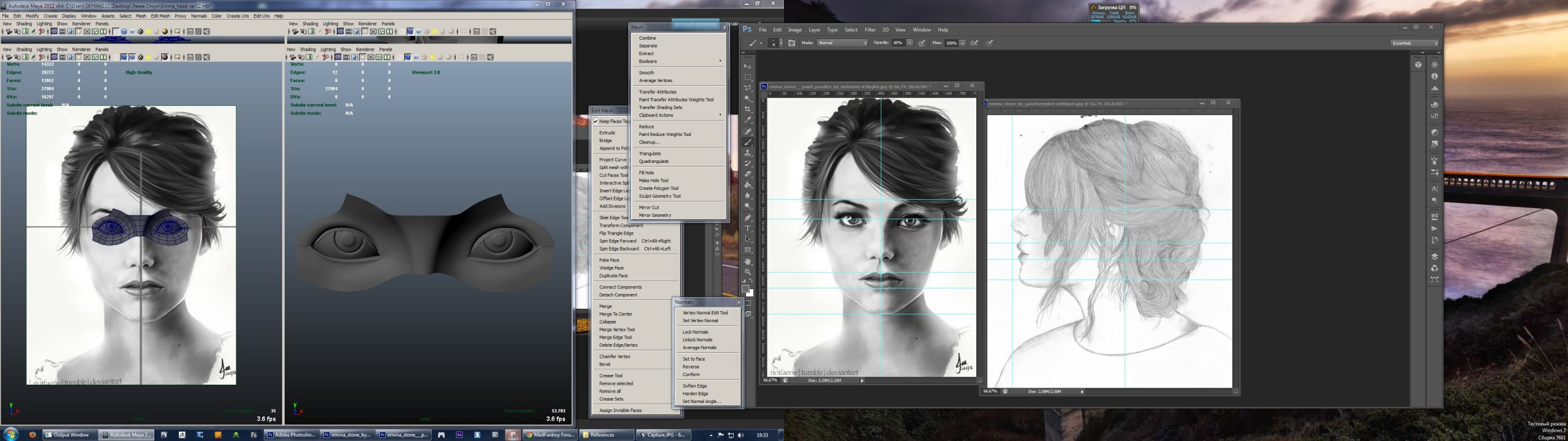Open the Filter menu in Photoshop
This screenshot has height=441, width=1568.
(870, 29)
